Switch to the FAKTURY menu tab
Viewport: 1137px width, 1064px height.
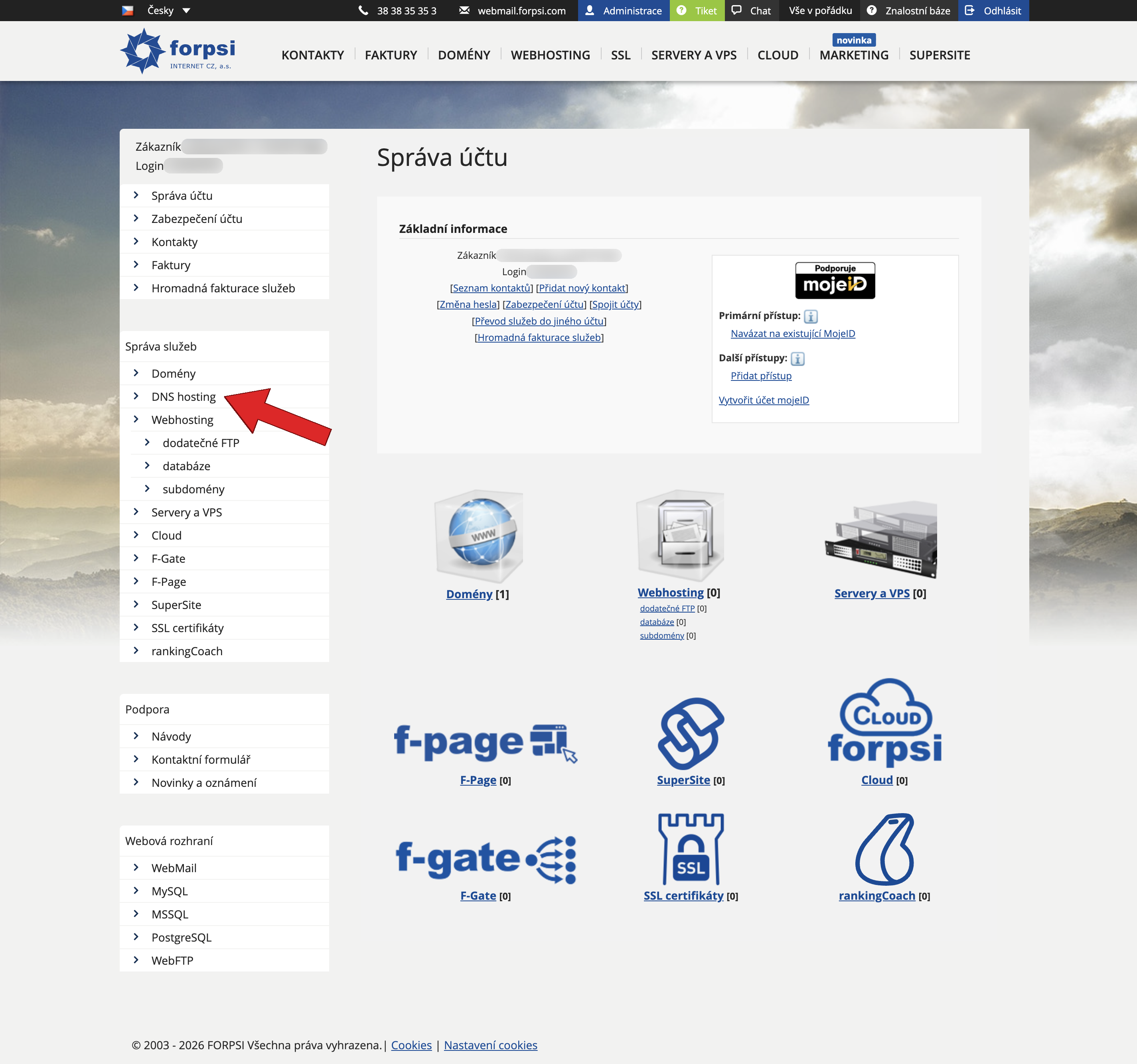(x=391, y=55)
